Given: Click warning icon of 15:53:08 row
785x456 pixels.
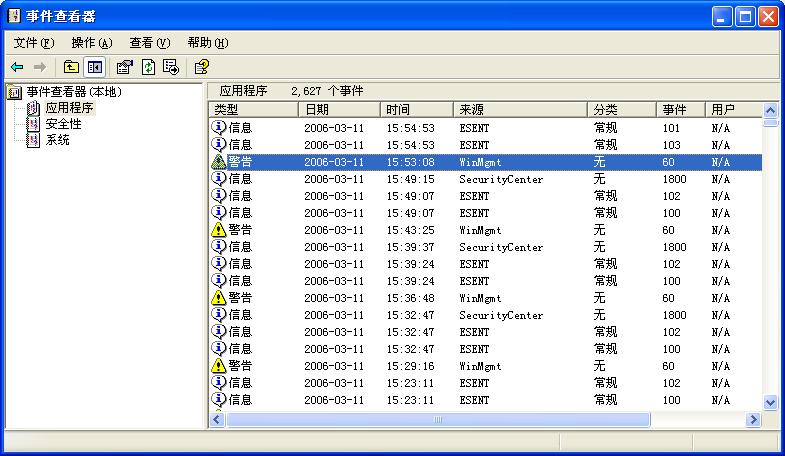Looking at the screenshot, I should pos(218,162).
